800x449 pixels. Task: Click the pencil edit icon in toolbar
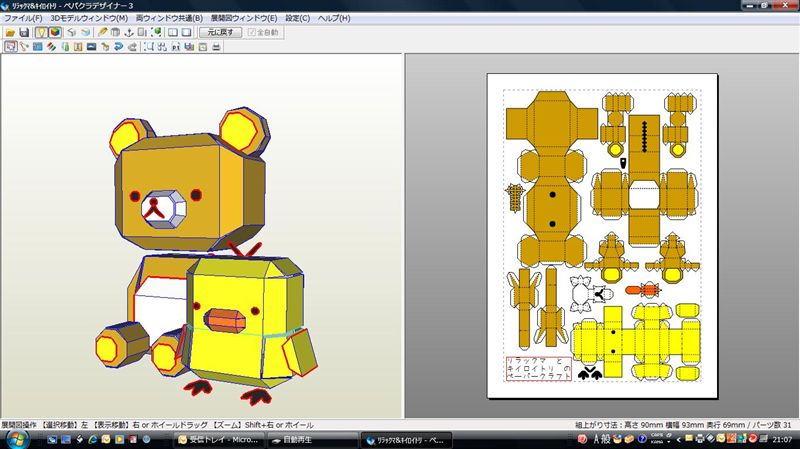(103, 32)
